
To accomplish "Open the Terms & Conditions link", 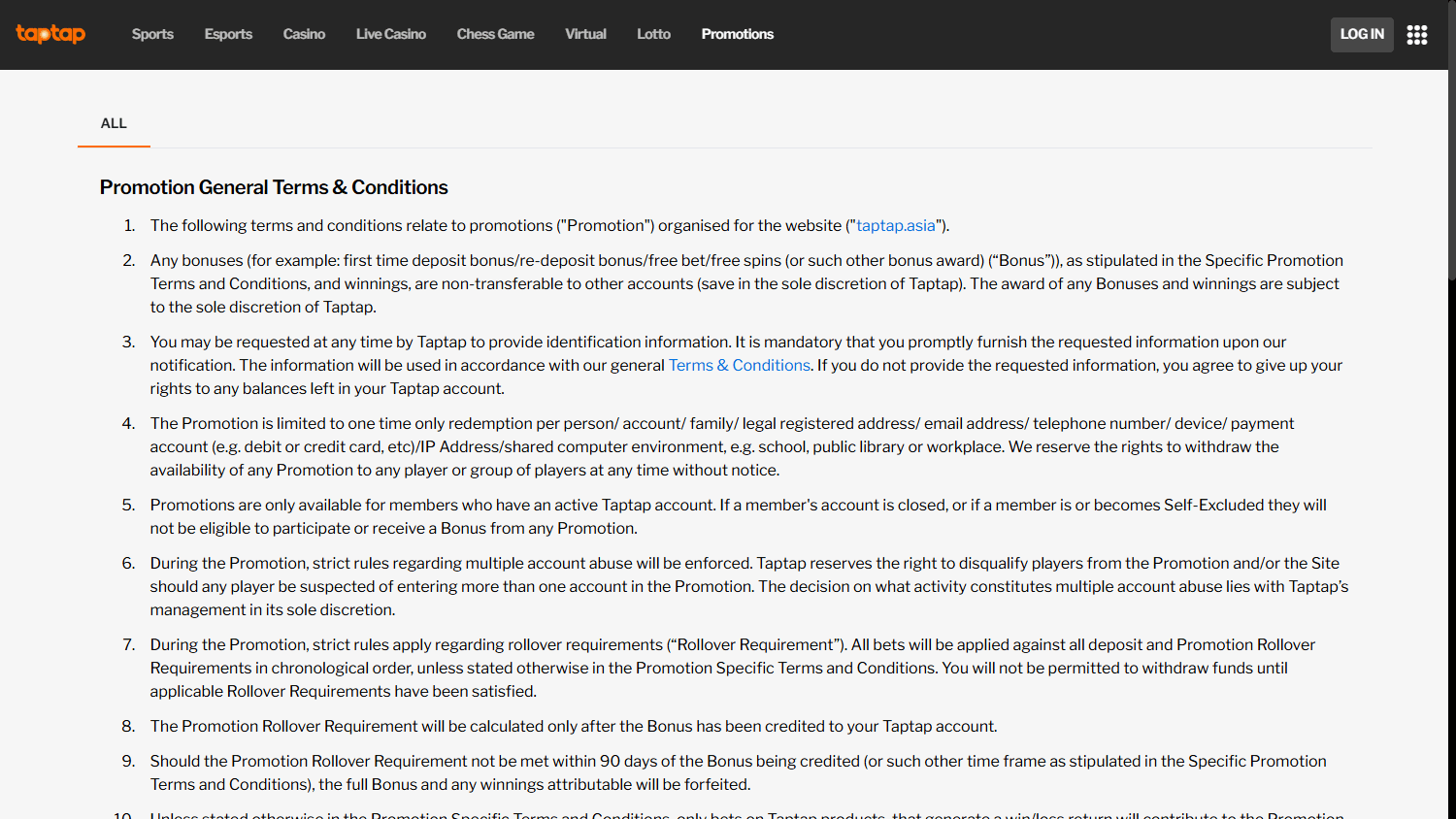I will coord(739,365).
